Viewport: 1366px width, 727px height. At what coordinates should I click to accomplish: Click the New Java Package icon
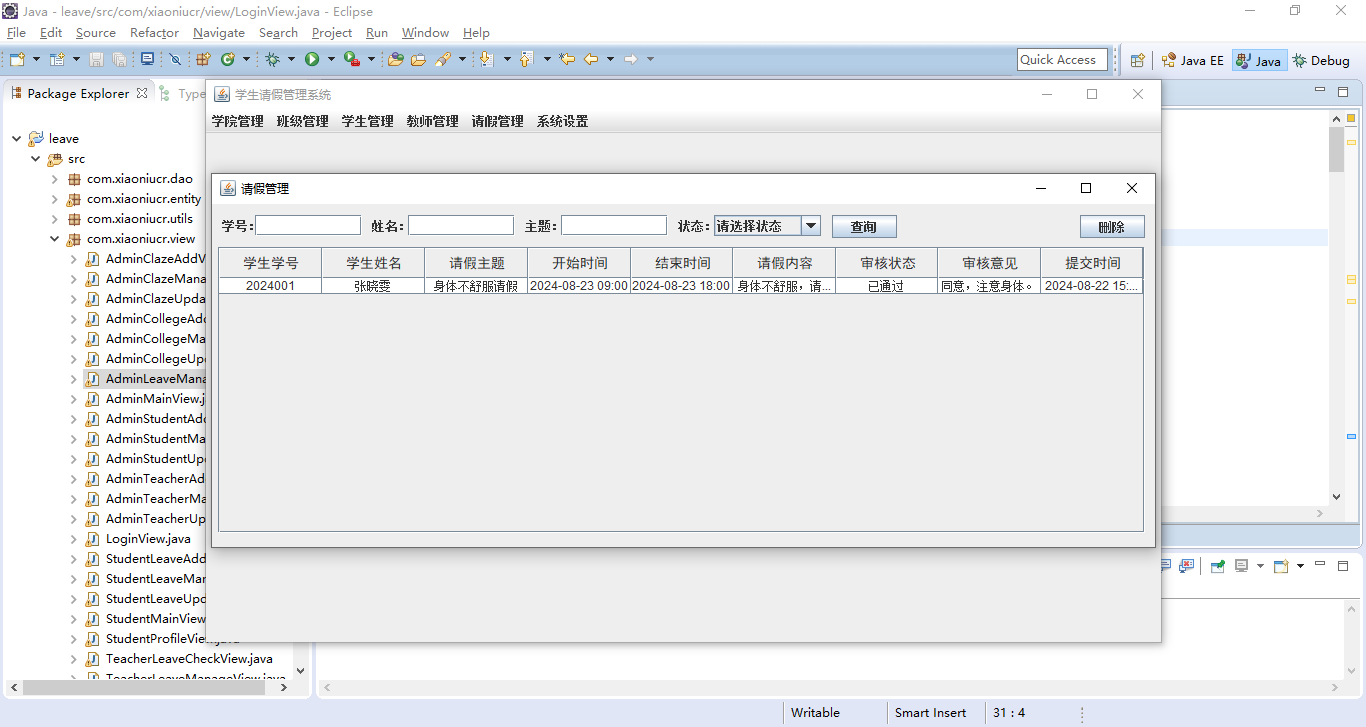[204, 60]
